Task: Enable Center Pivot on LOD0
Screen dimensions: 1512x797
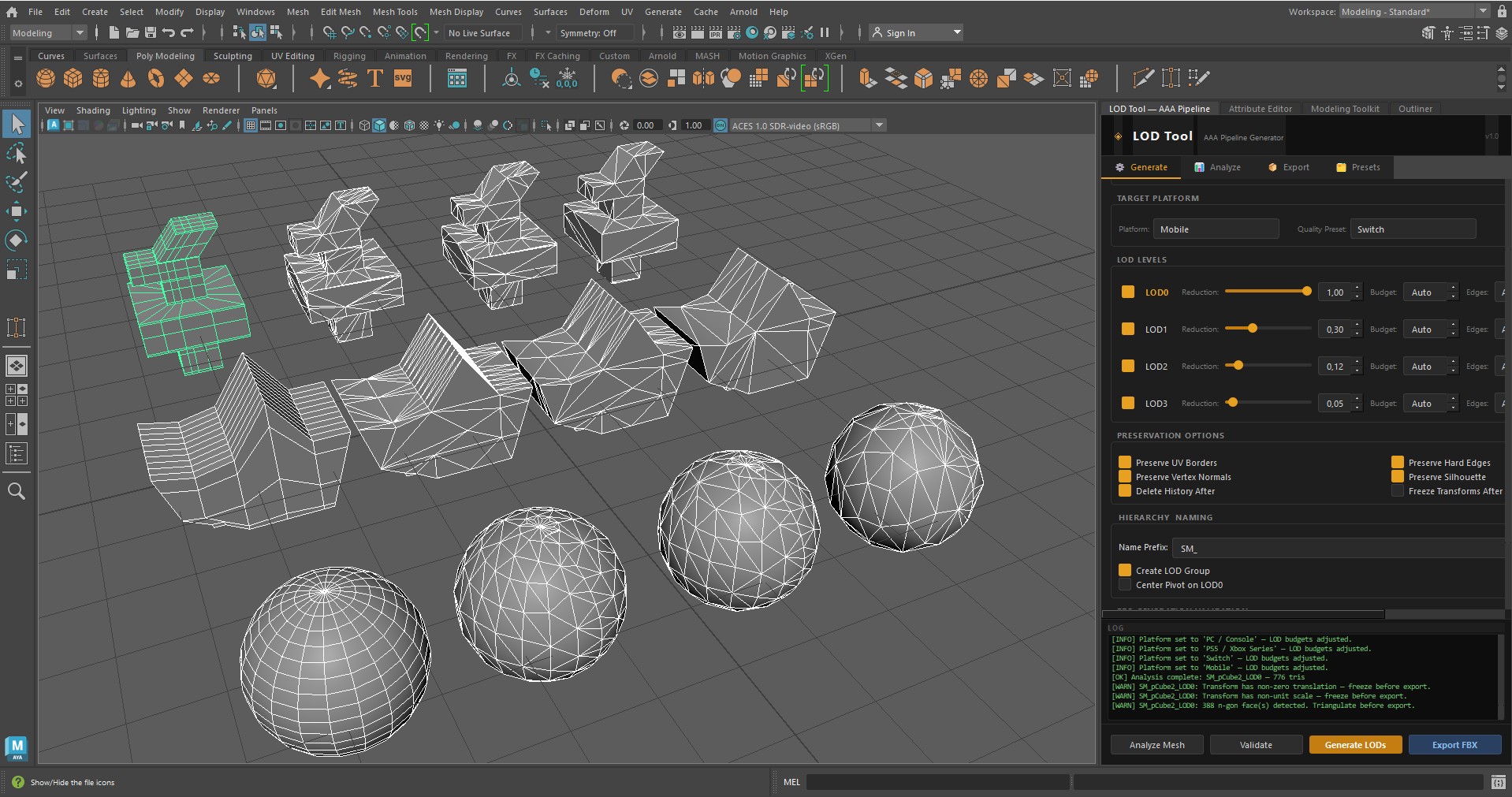Action: [x=1125, y=585]
